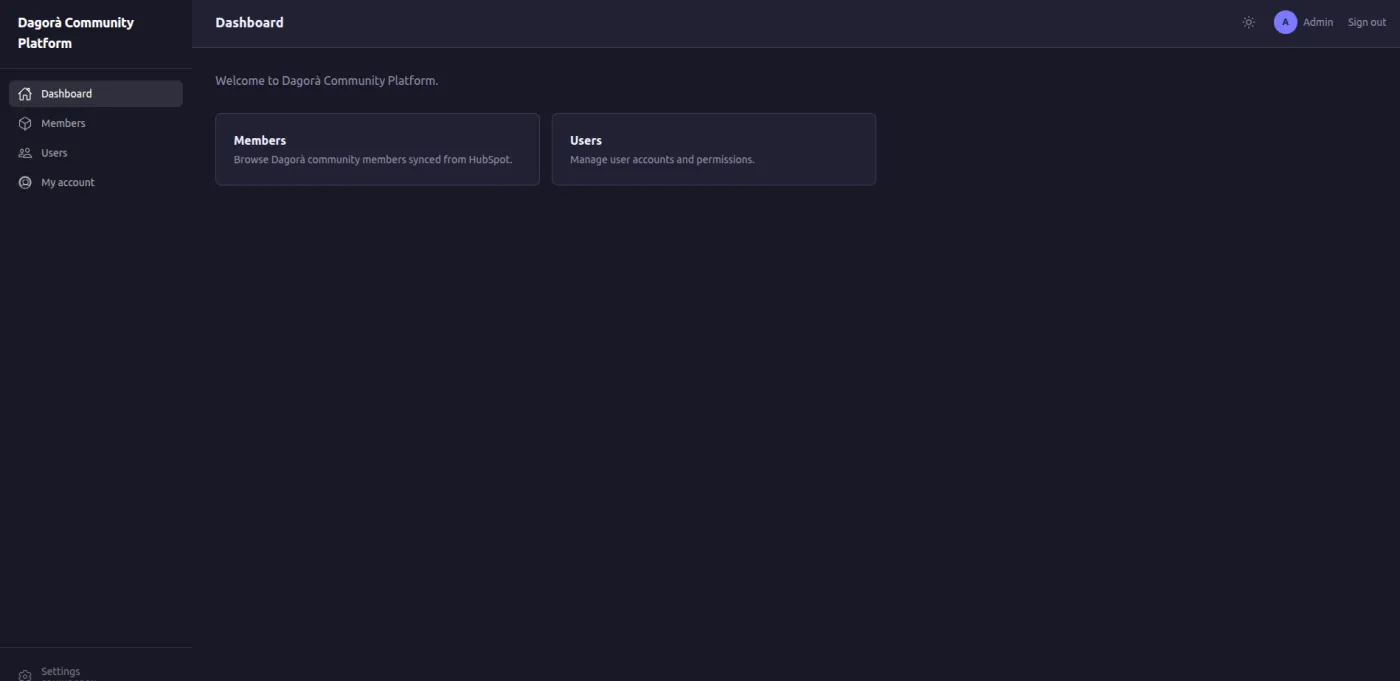This screenshot has height=681, width=1400.
Task: Go to My account via the face icon
Action: (x=25, y=183)
